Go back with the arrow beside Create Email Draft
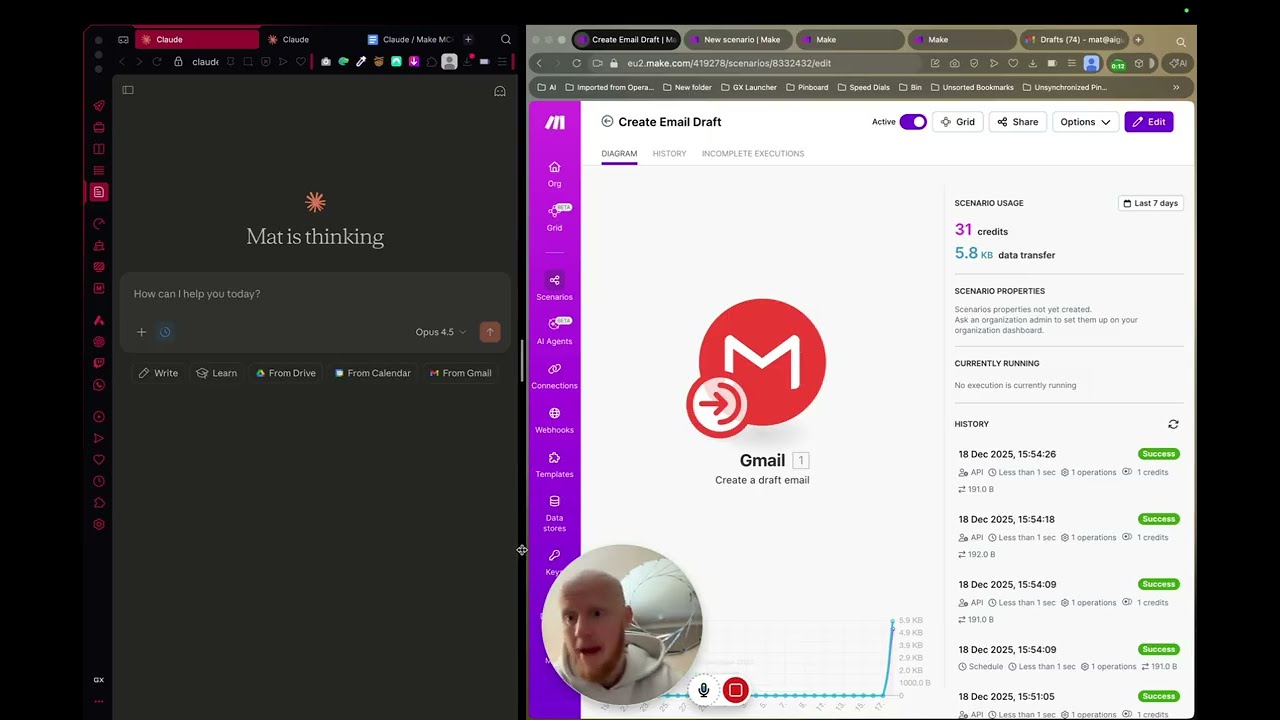 (x=607, y=121)
